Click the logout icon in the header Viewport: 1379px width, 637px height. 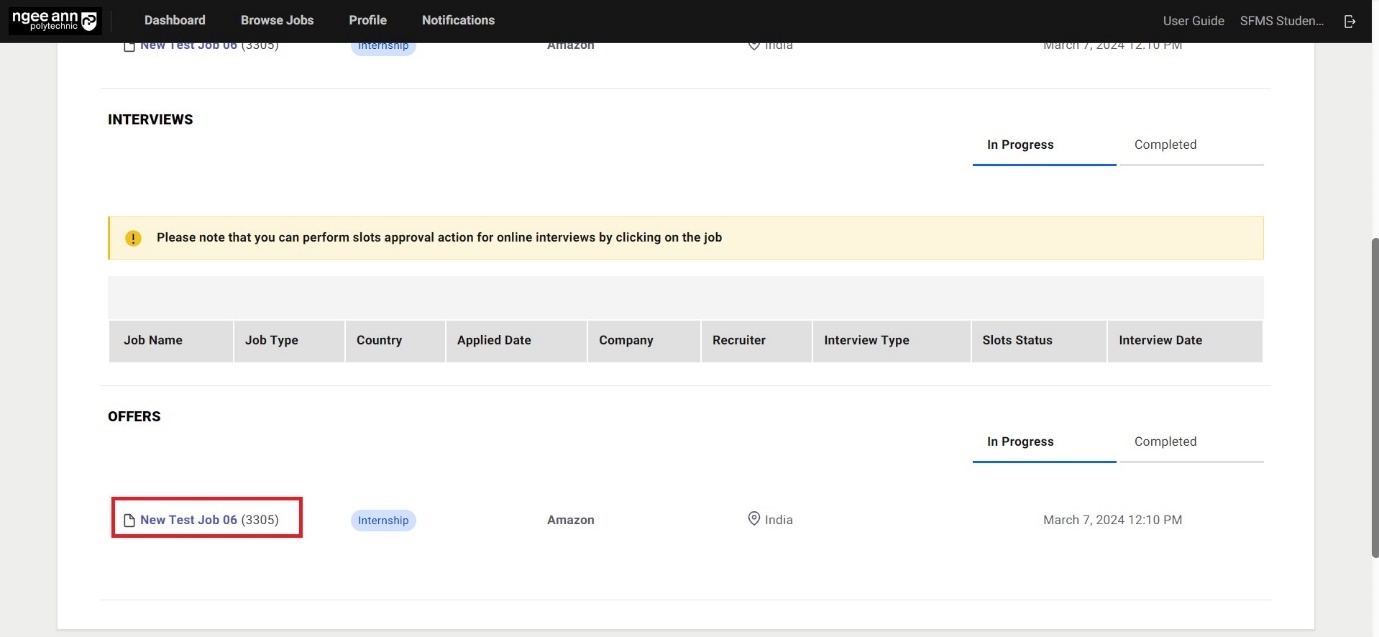1350,21
